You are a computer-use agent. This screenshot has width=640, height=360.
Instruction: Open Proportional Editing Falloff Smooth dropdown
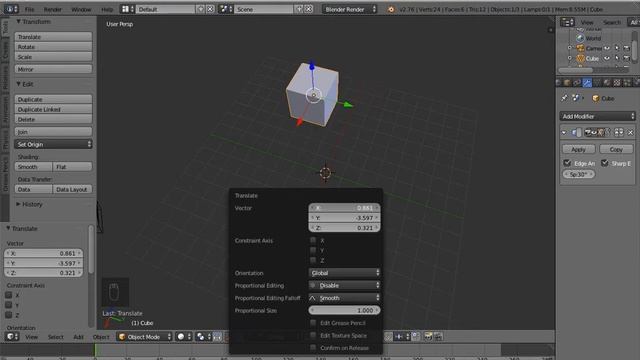[x=344, y=298]
